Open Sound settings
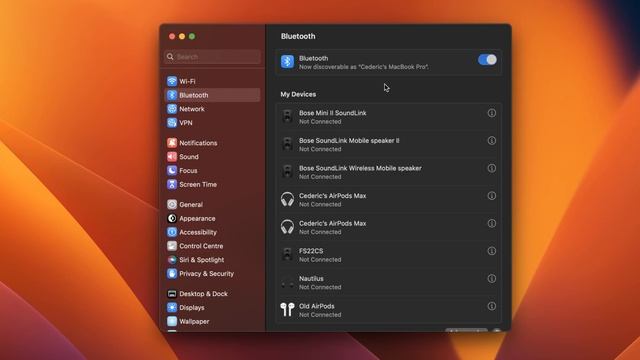640x360 pixels. [212, 157]
